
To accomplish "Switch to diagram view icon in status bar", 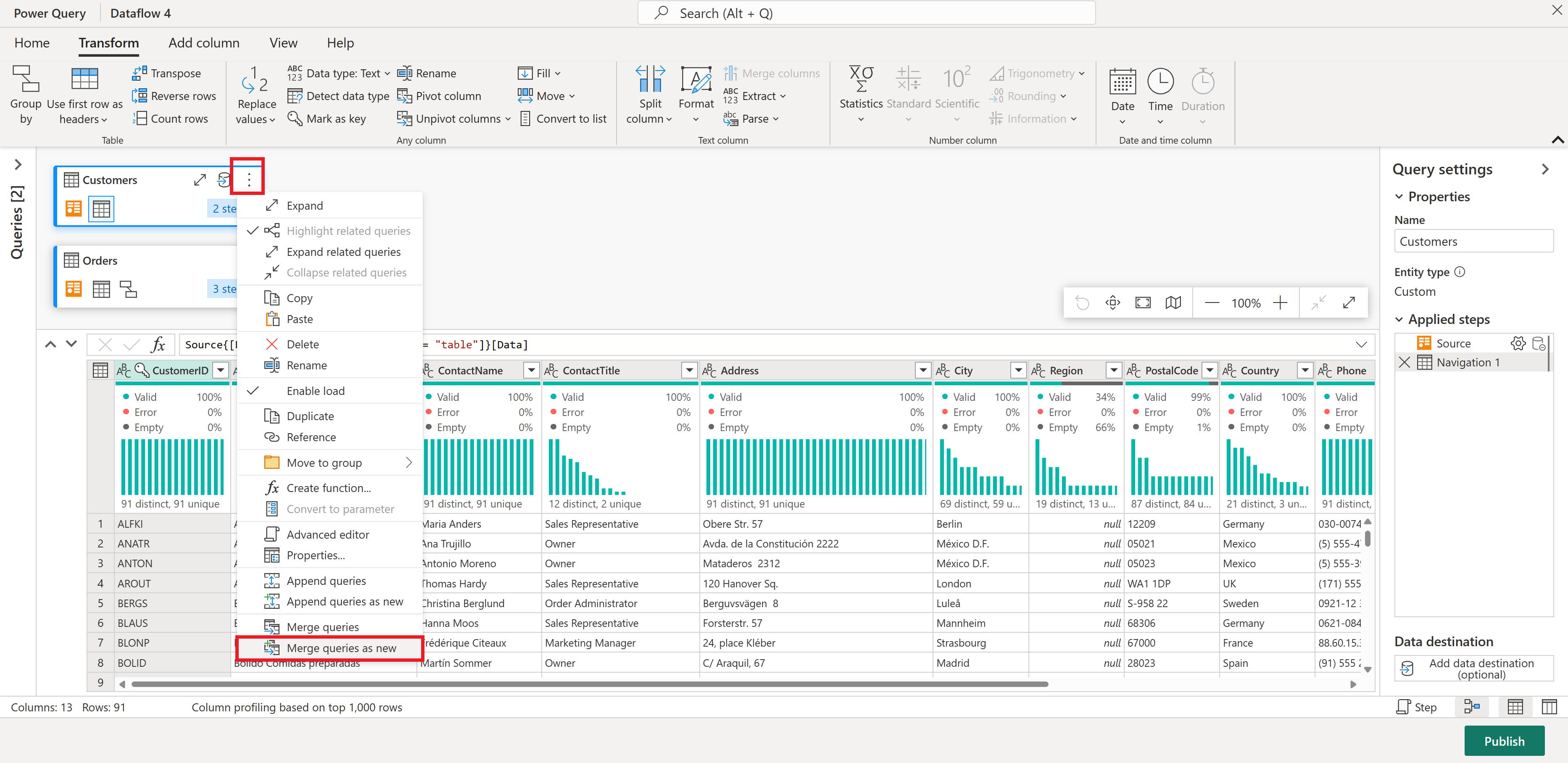I will click(1471, 707).
